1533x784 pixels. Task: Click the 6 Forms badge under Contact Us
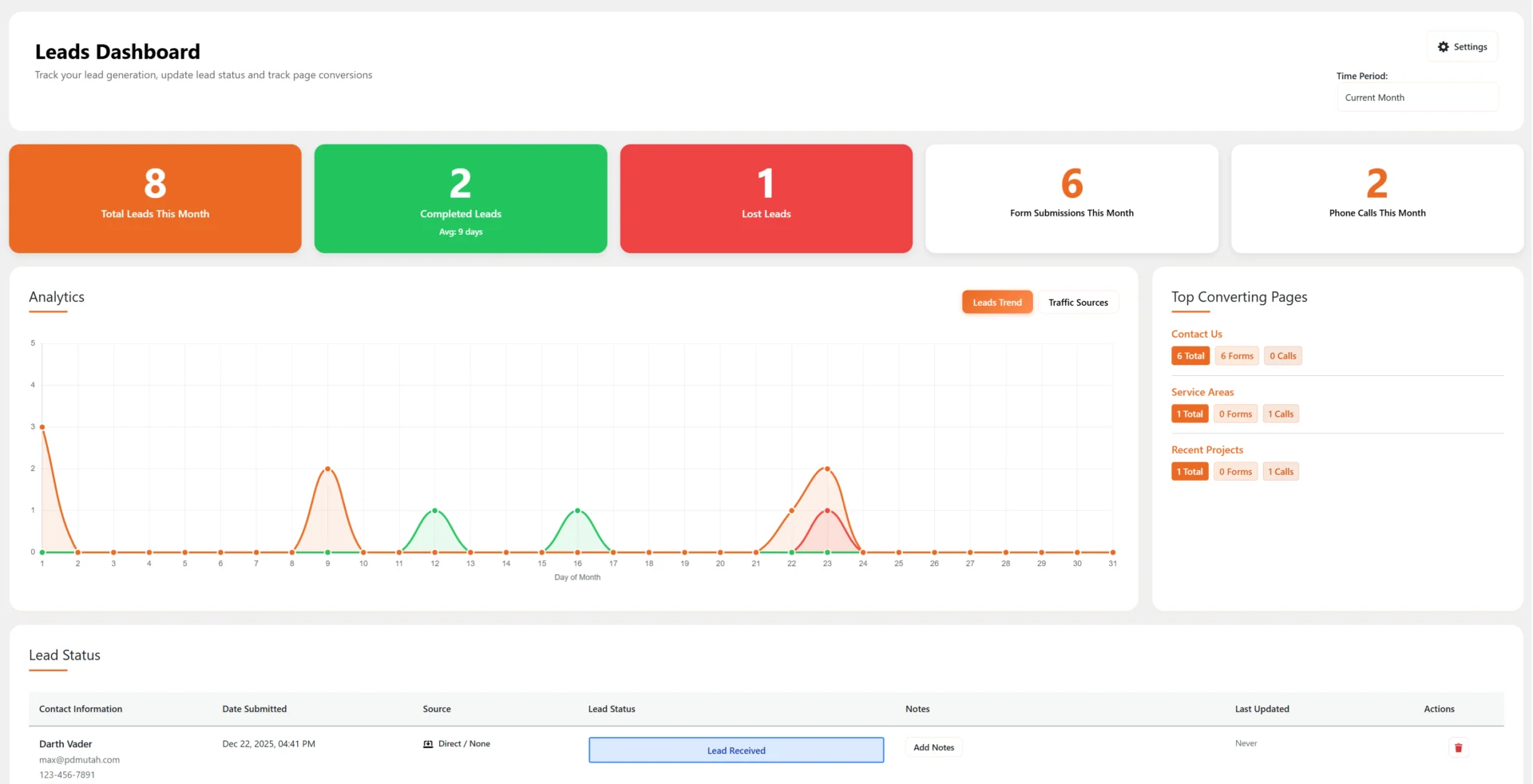[x=1236, y=356]
